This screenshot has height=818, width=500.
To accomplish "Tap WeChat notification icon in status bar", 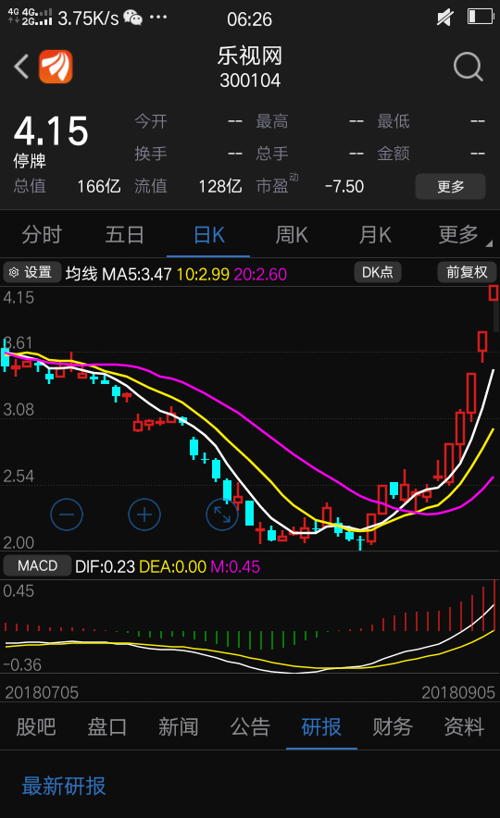I will (x=133, y=18).
